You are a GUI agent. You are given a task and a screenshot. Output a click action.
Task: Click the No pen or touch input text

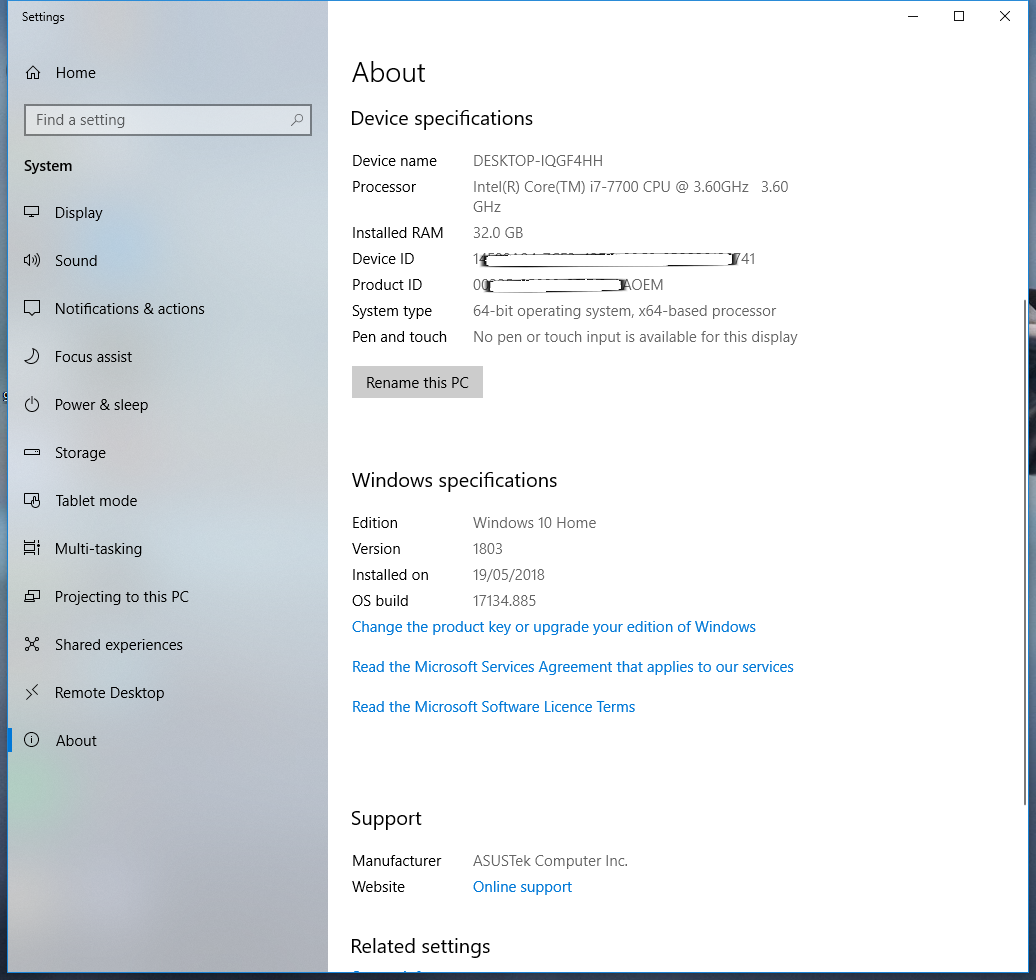coord(635,337)
